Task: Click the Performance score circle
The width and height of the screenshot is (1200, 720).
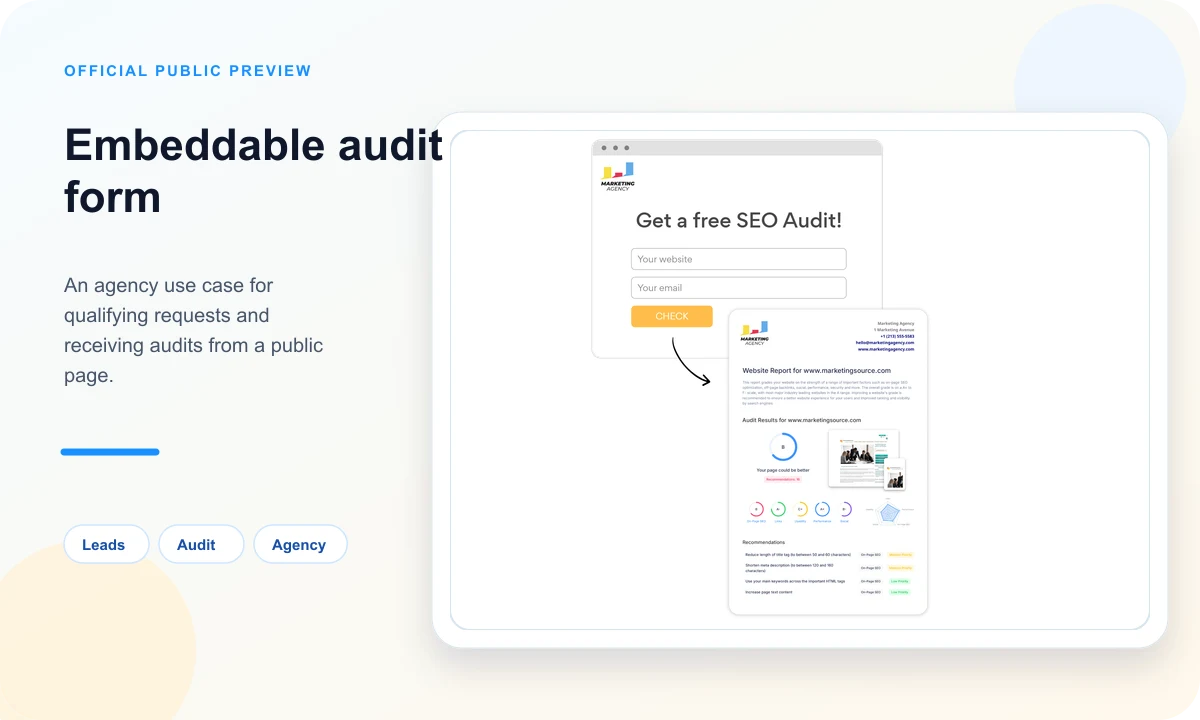Action: [822, 509]
